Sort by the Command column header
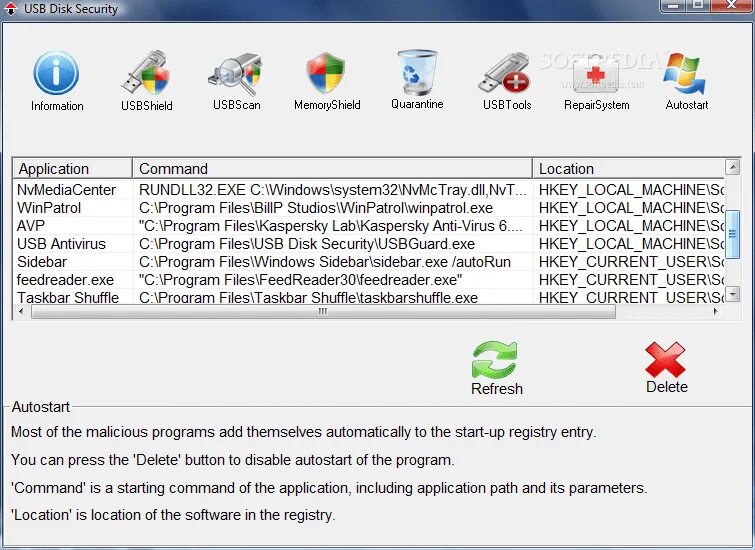The height and width of the screenshot is (550, 755). pyautogui.click(x=333, y=169)
